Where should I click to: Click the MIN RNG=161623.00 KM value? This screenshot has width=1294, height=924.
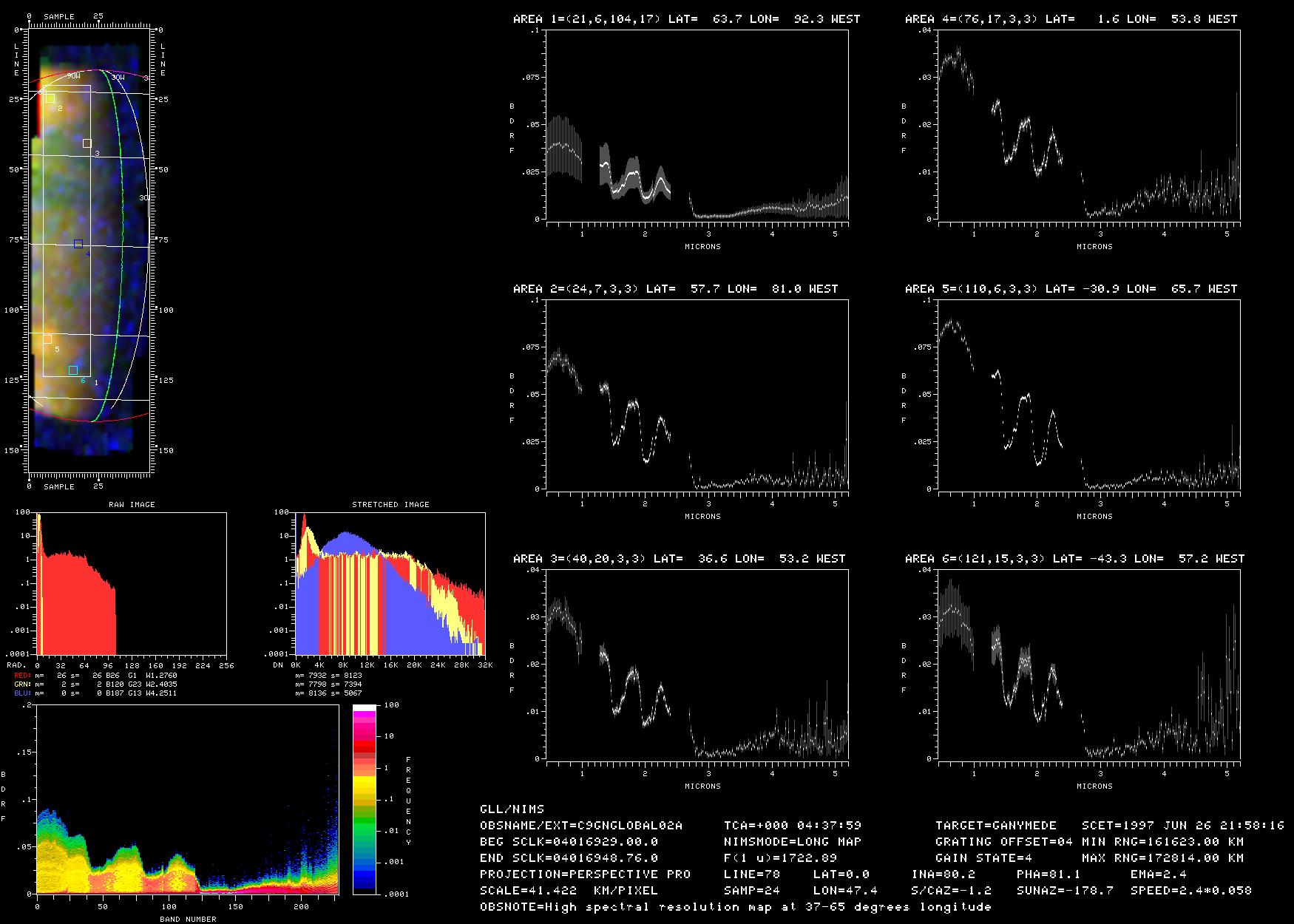(1162, 842)
